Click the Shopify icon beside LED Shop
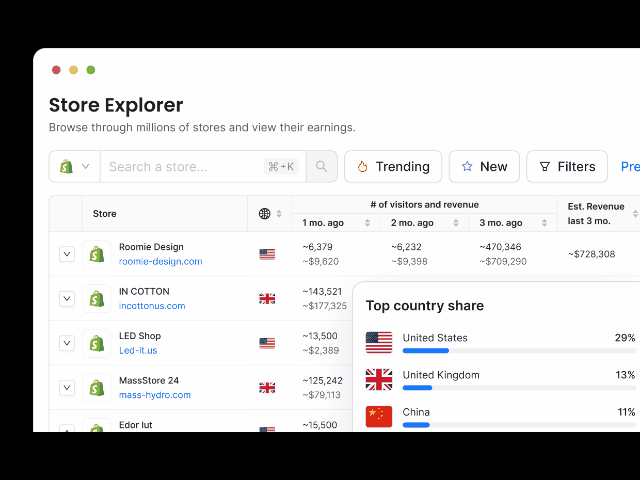 click(x=97, y=343)
